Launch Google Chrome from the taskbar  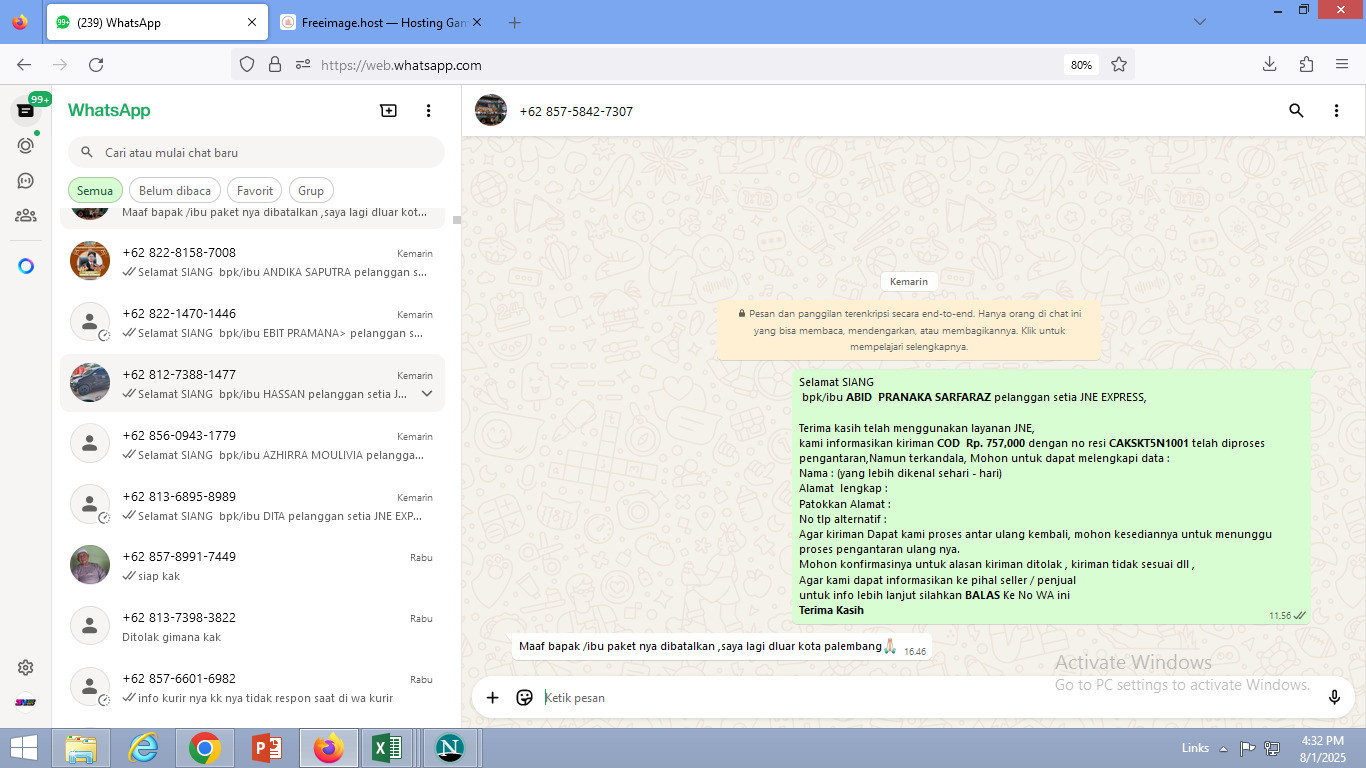pyautogui.click(x=205, y=748)
